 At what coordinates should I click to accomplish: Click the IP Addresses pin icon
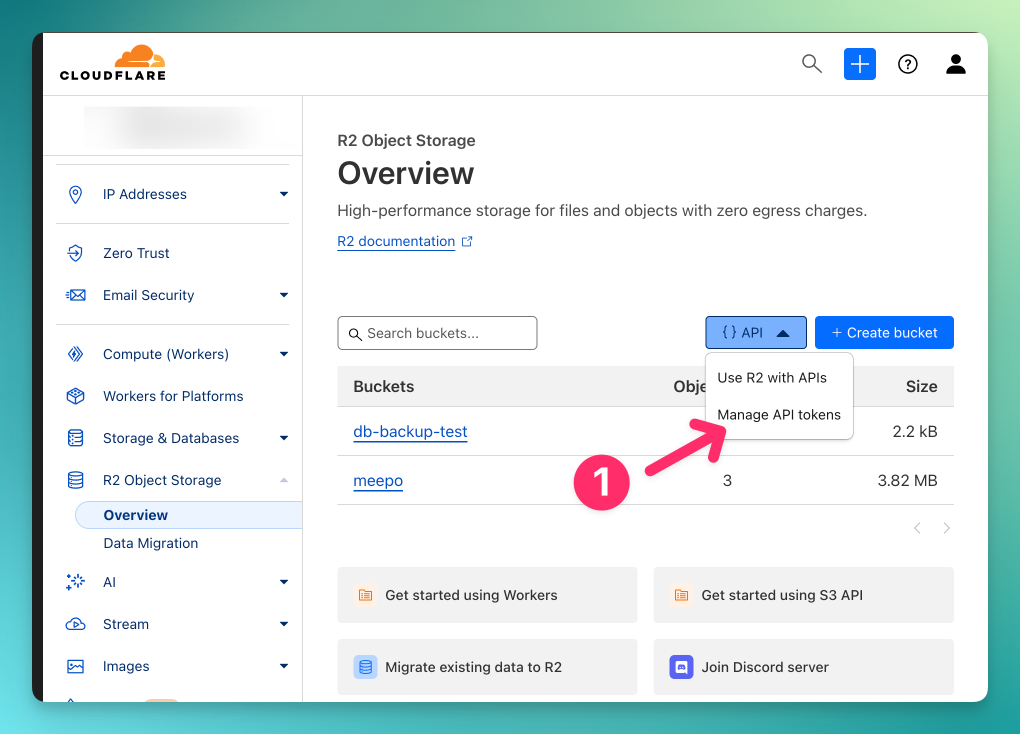[x=75, y=194]
